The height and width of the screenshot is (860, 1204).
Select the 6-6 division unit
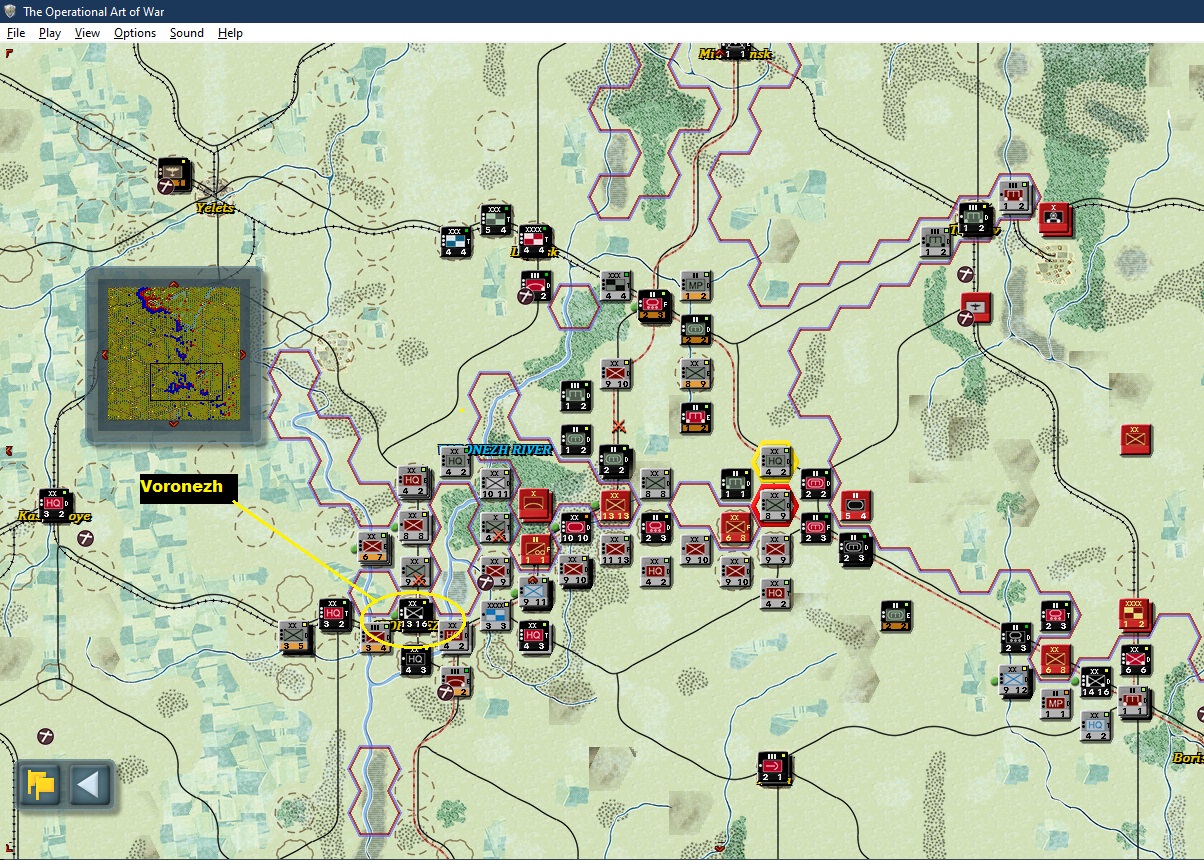tap(1134, 659)
